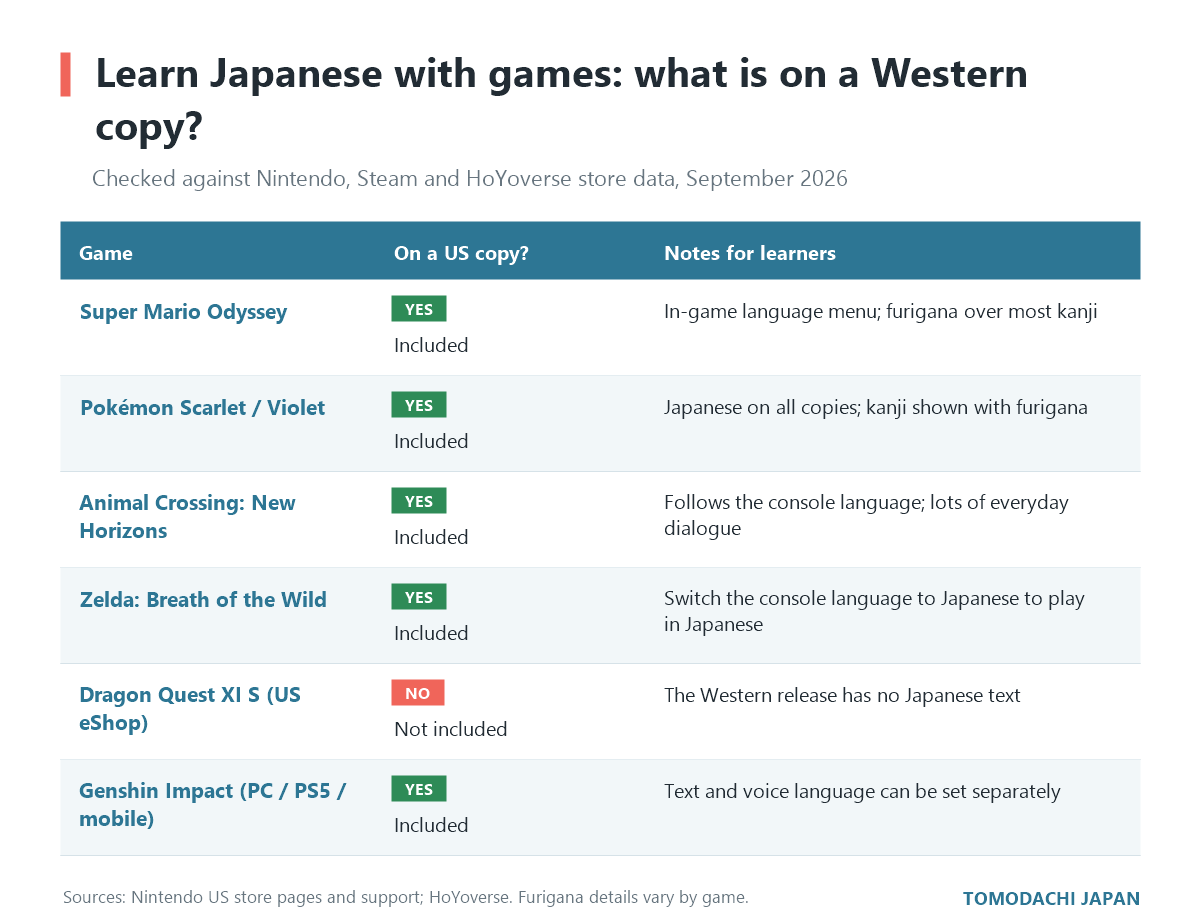Click 'Included' under Super Mario Odyssey's badge
This screenshot has width=1200, height=914.
(431, 345)
